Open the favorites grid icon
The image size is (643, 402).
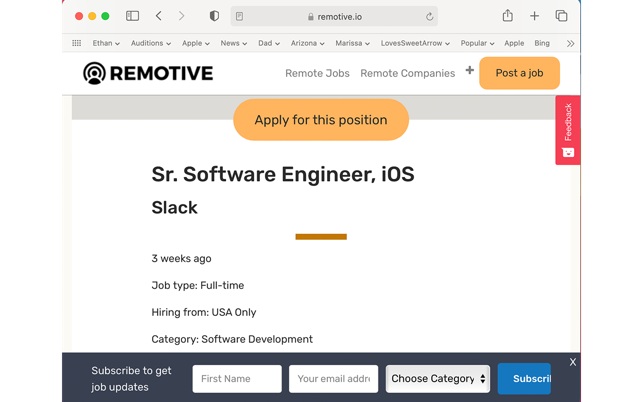(77, 43)
